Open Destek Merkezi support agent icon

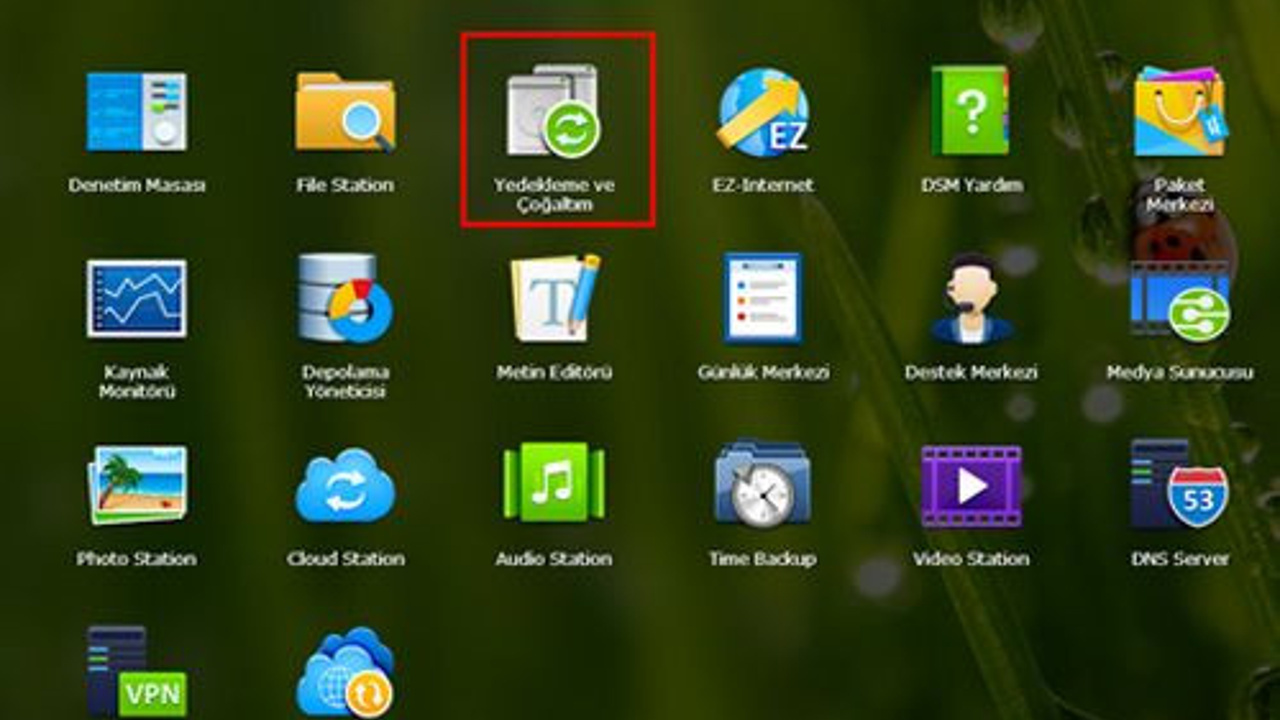970,299
